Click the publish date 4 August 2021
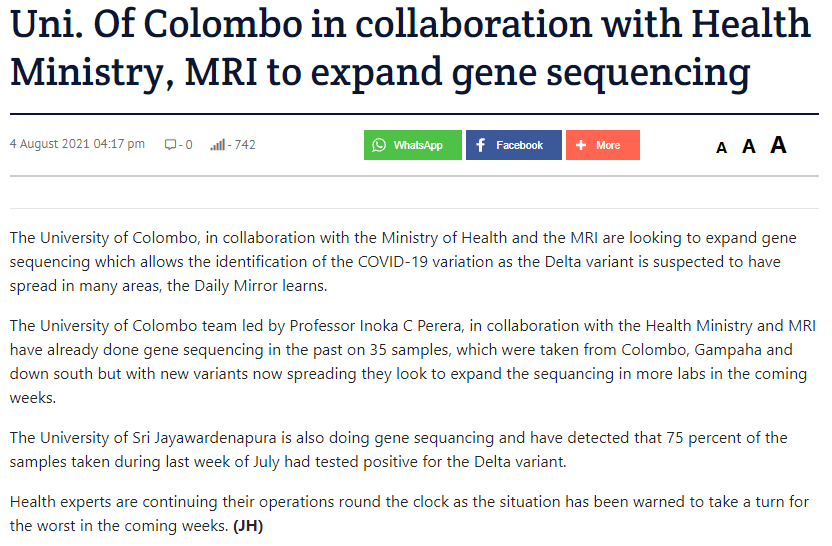 [49, 144]
